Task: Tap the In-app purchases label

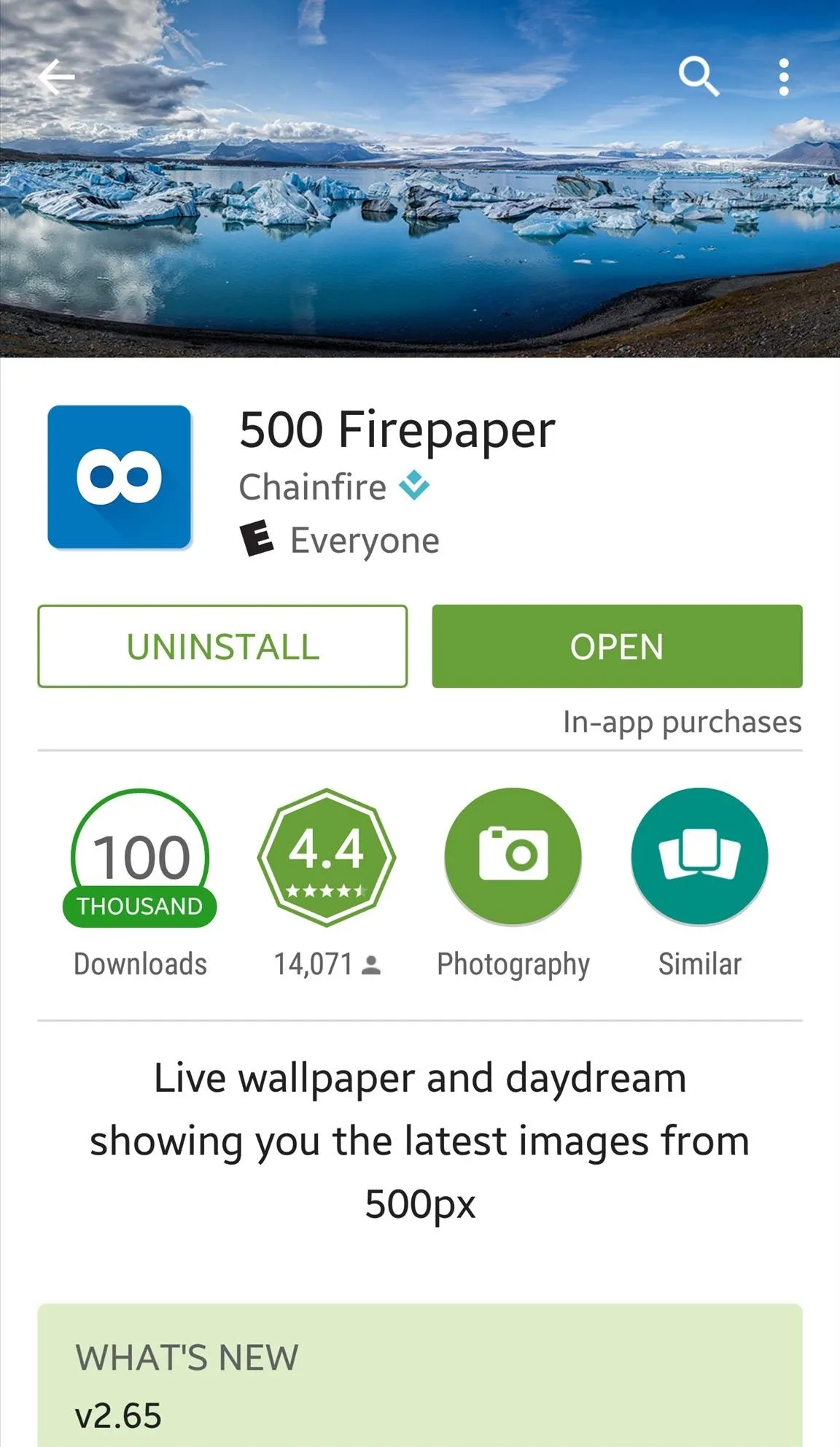Action: tap(682, 722)
